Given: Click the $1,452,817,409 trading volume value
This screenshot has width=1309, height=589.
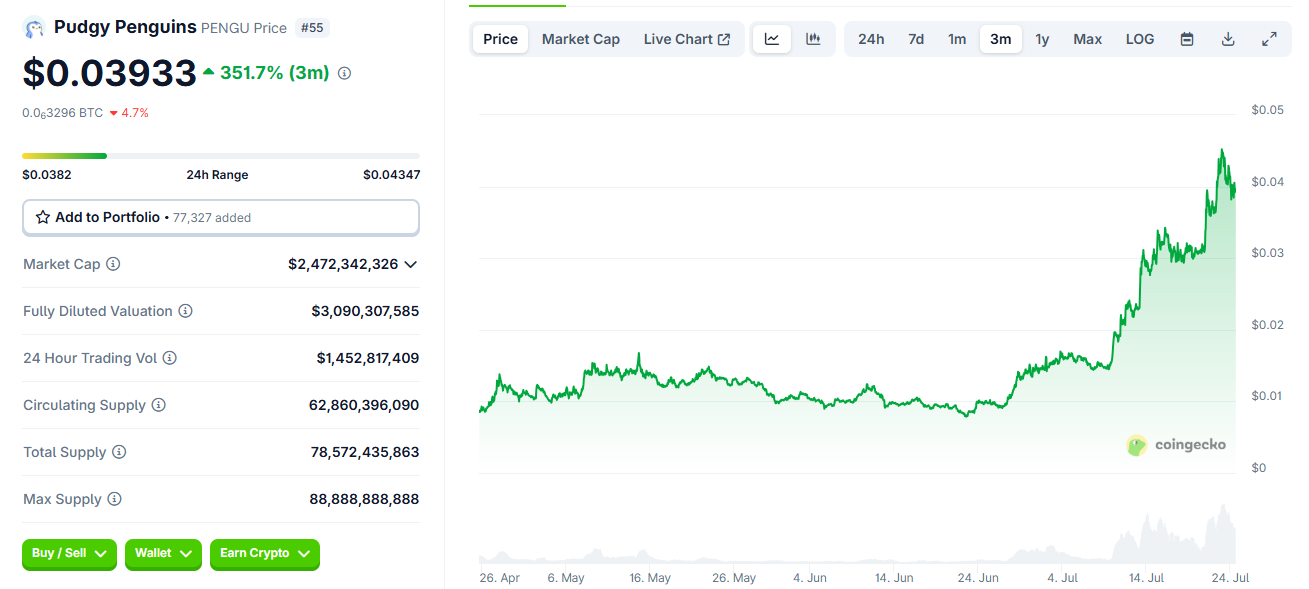Looking at the screenshot, I should 368,358.
